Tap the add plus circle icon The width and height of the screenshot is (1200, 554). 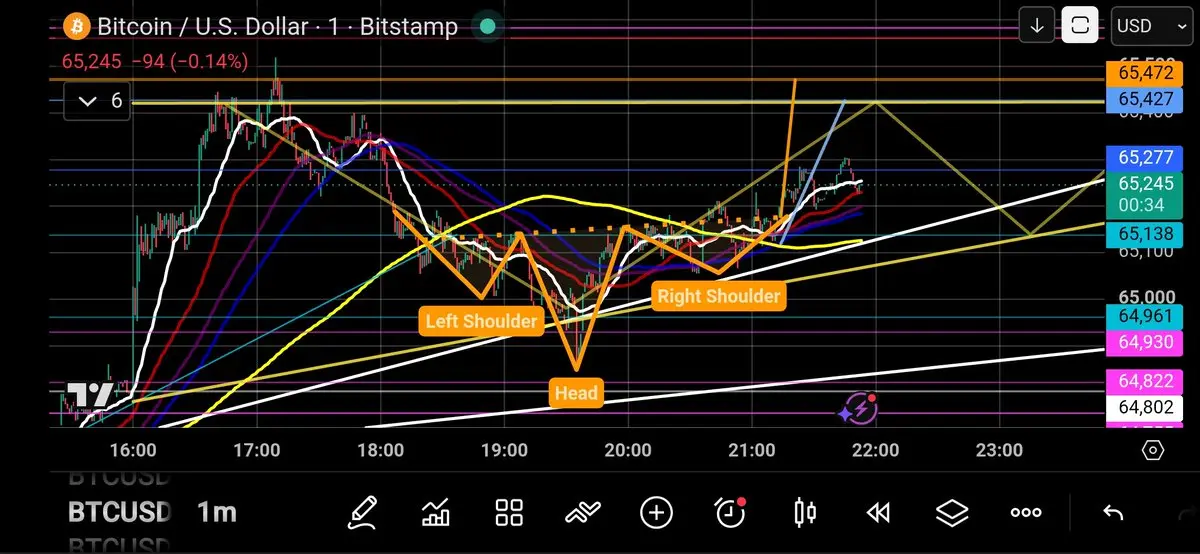pyautogui.click(x=656, y=513)
